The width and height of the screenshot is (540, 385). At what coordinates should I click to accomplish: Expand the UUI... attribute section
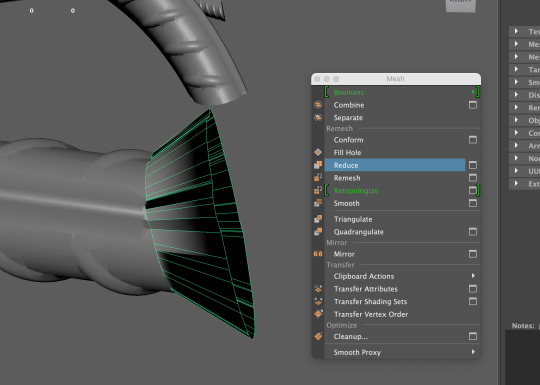click(516, 170)
